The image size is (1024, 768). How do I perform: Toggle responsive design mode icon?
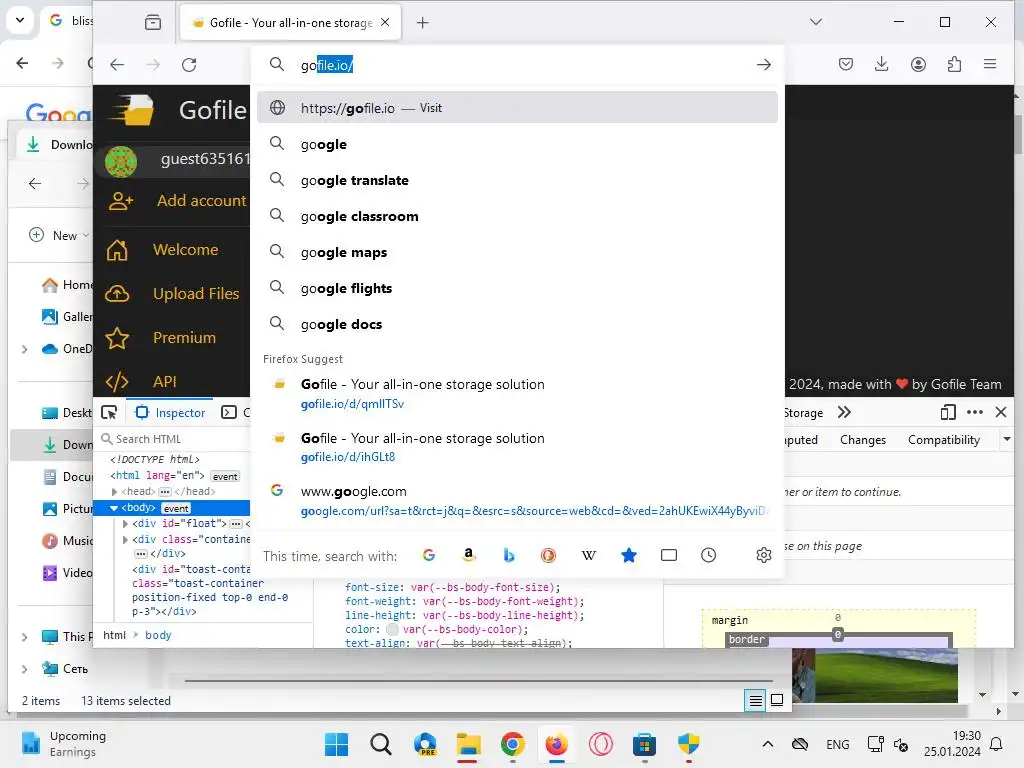coord(948,412)
